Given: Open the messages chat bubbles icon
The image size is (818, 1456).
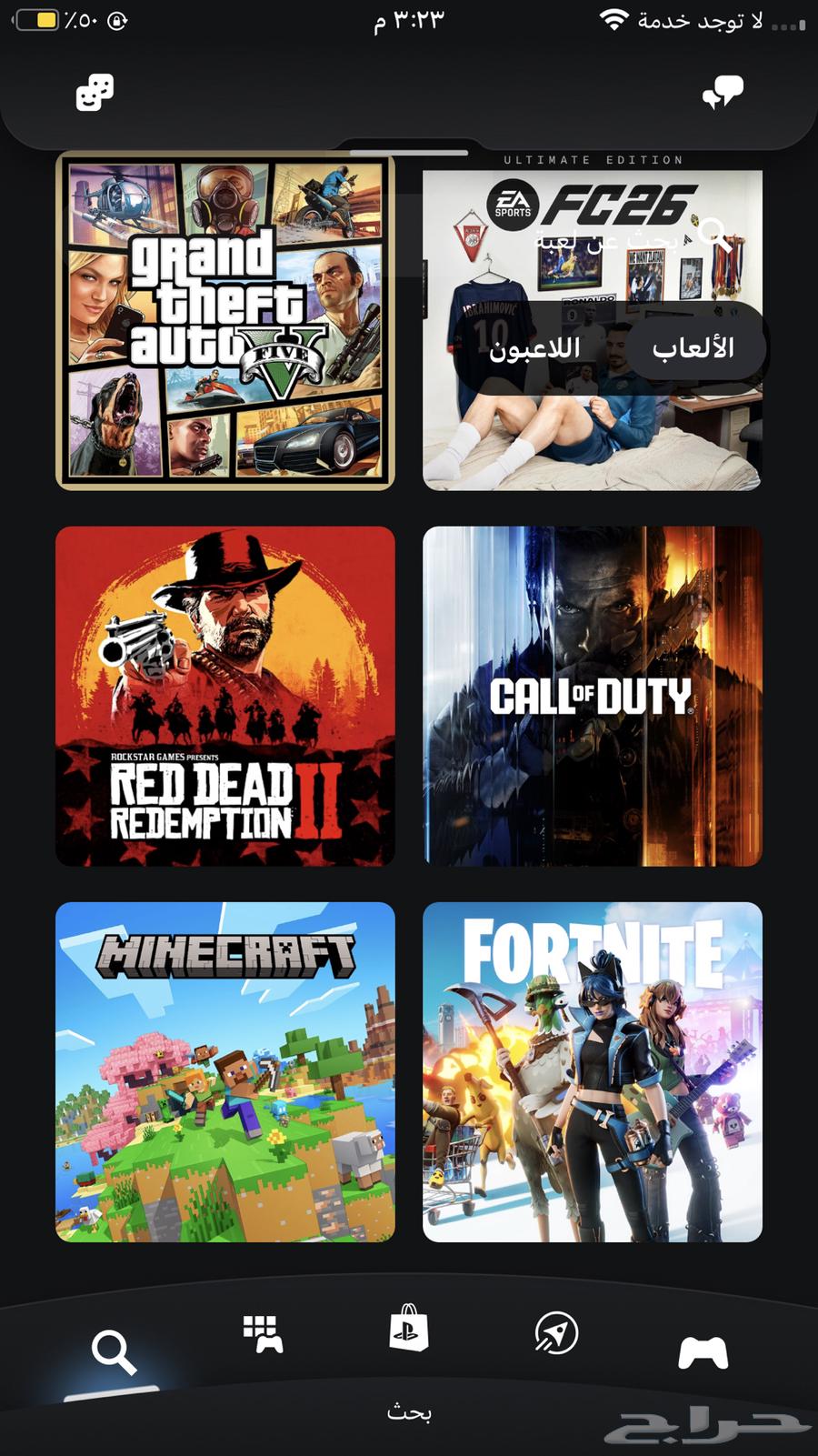Looking at the screenshot, I should click(723, 92).
